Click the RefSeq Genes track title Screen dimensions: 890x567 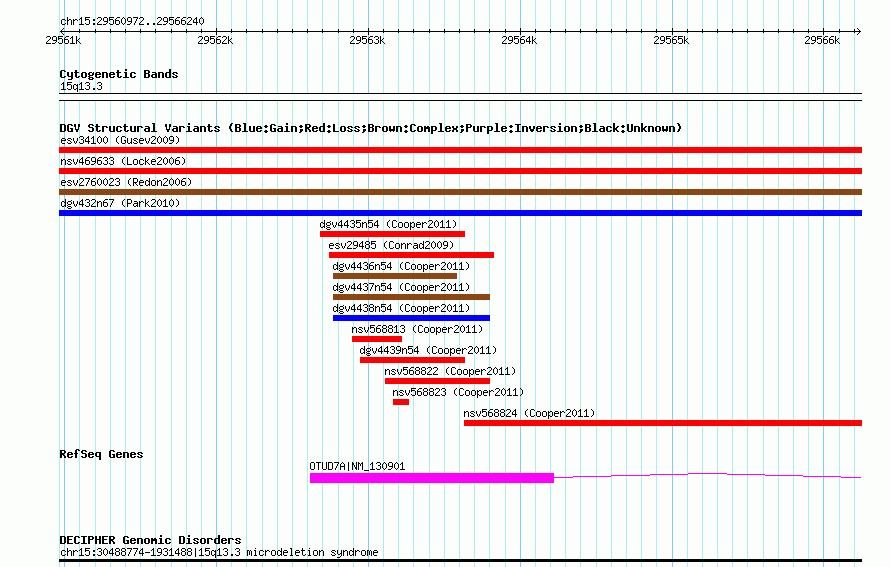click(x=101, y=454)
